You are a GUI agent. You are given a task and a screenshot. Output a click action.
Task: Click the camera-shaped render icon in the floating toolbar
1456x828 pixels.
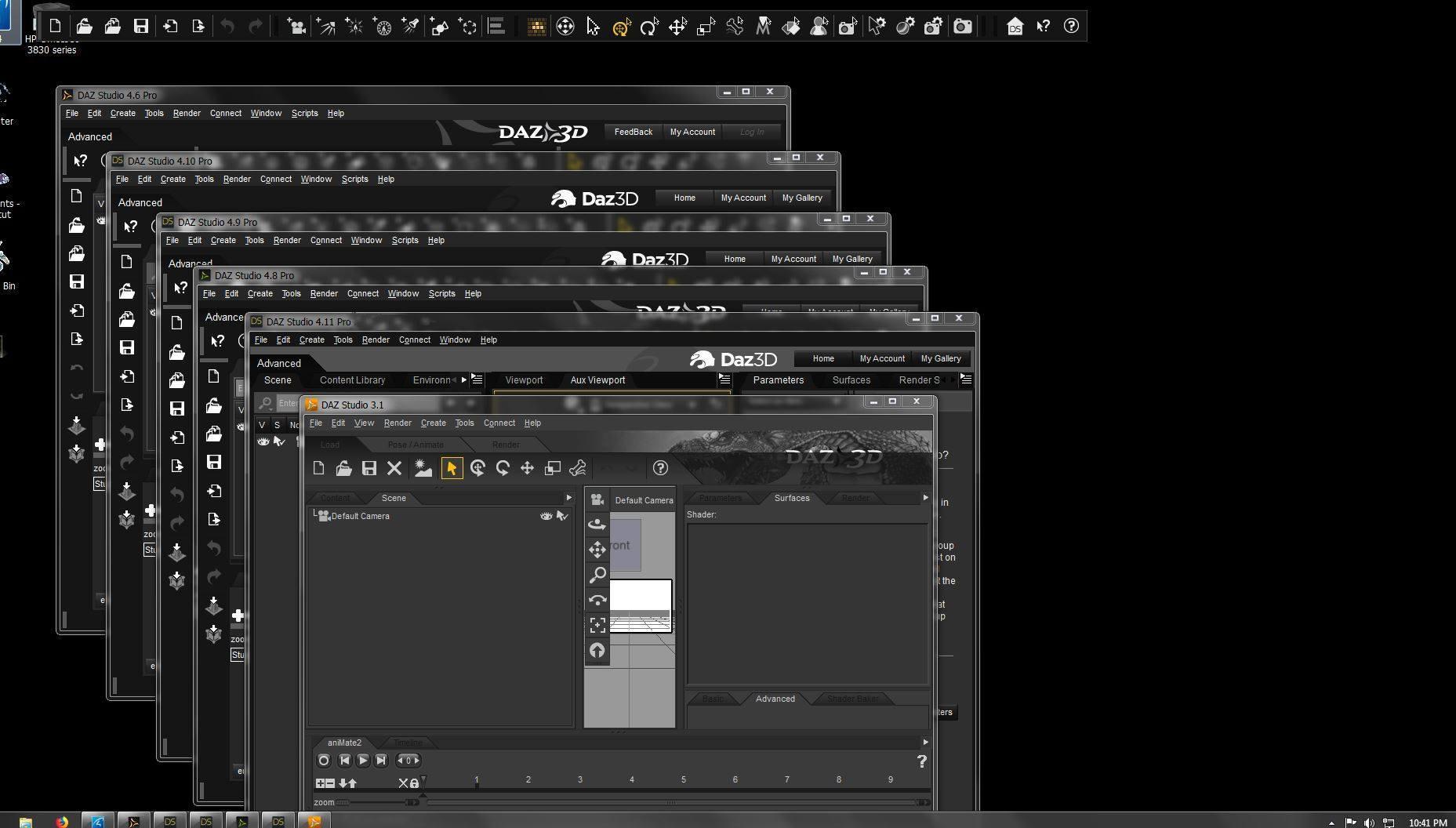[963, 26]
